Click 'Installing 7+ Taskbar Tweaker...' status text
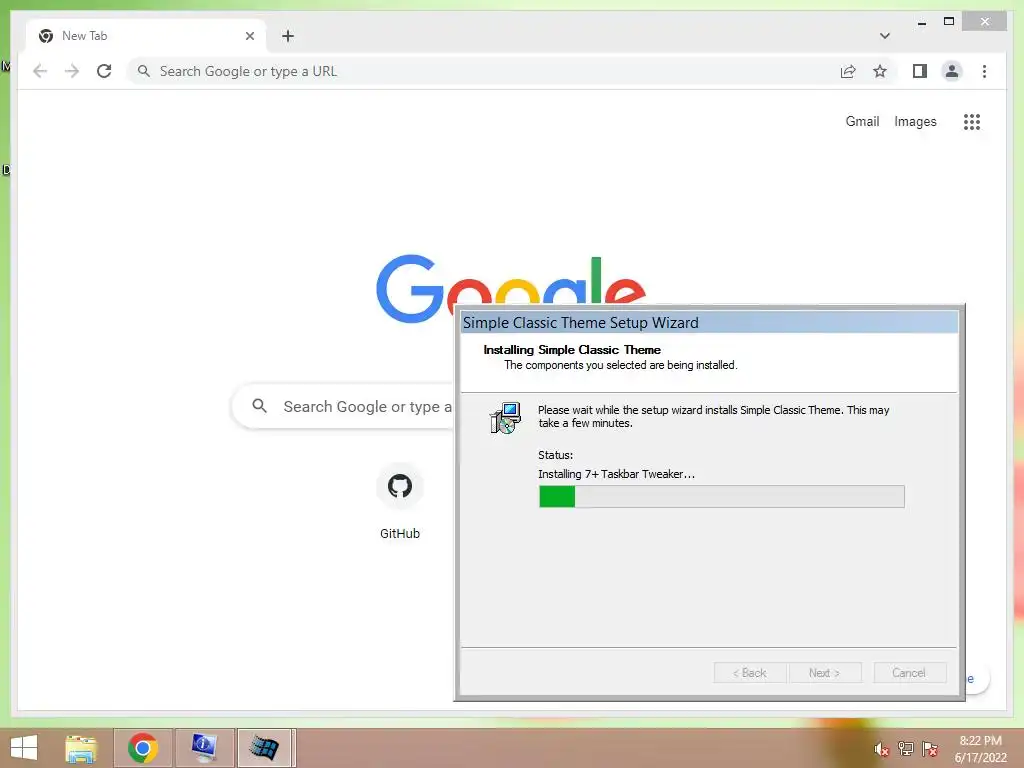 pos(616,474)
